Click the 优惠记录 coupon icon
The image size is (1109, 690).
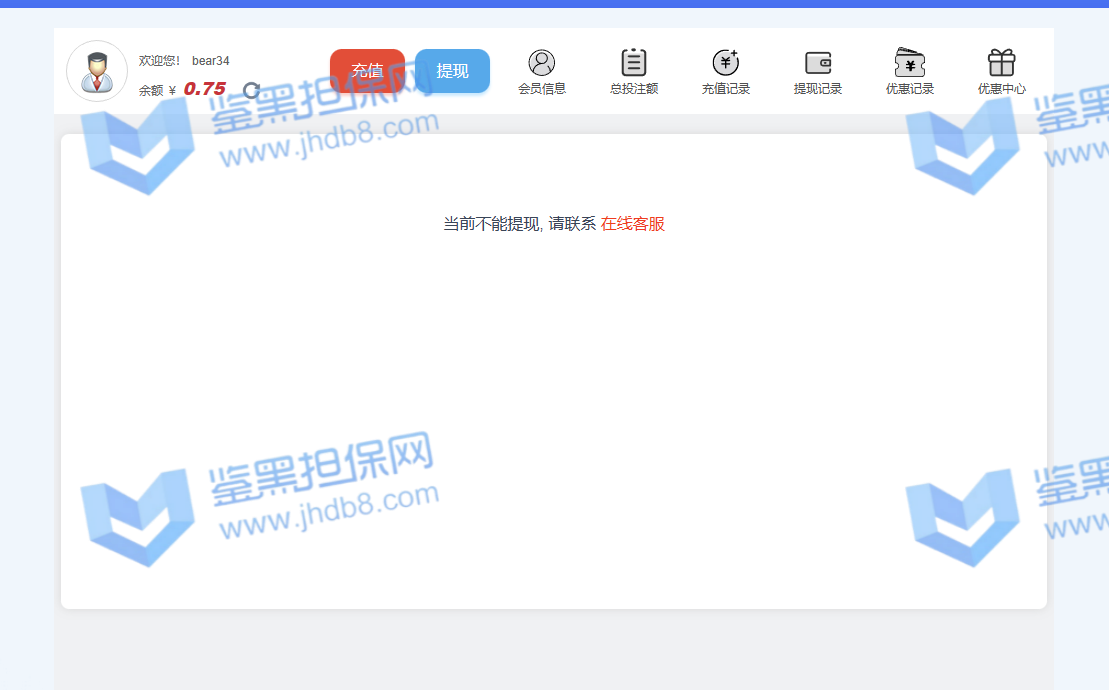pyautogui.click(x=910, y=63)
